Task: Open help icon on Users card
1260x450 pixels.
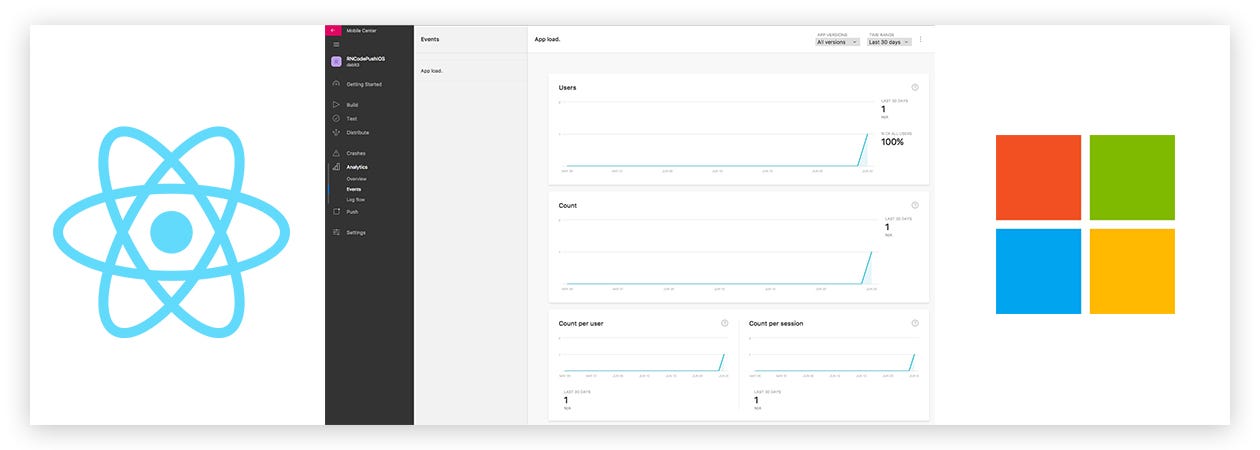Action: [x=915, y=87]
